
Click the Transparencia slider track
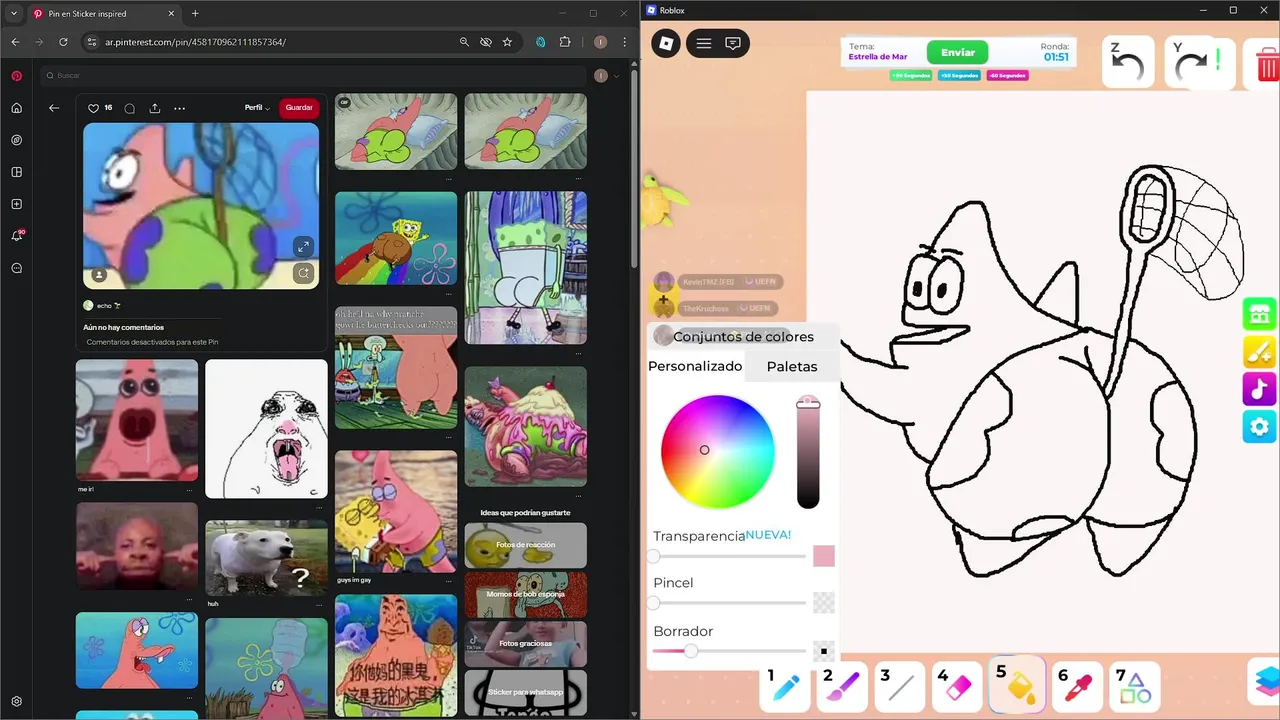(x=729, y=556)
